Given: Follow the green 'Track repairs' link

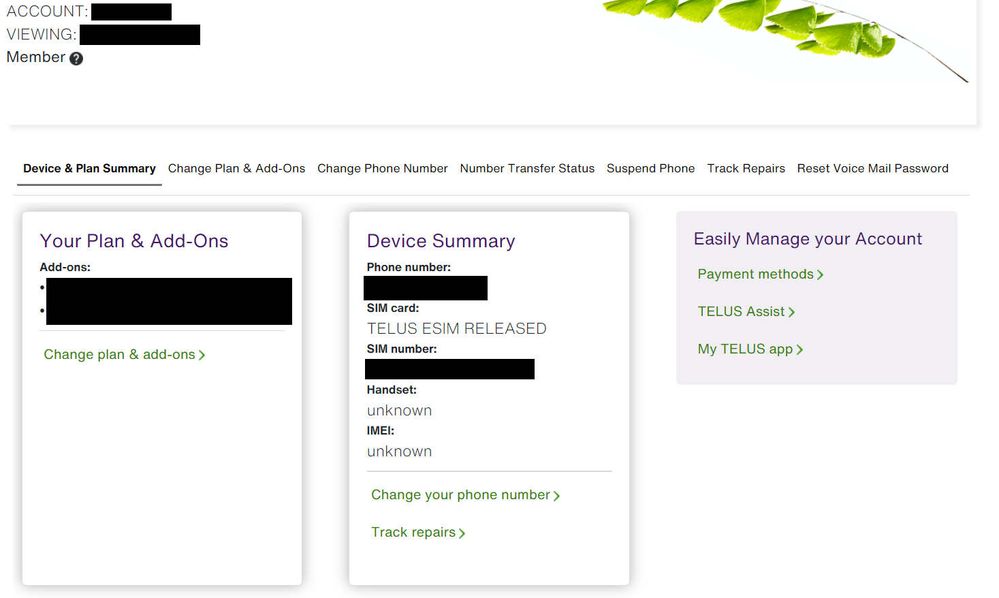Looking at the screenshot, I should click(413, 532).
